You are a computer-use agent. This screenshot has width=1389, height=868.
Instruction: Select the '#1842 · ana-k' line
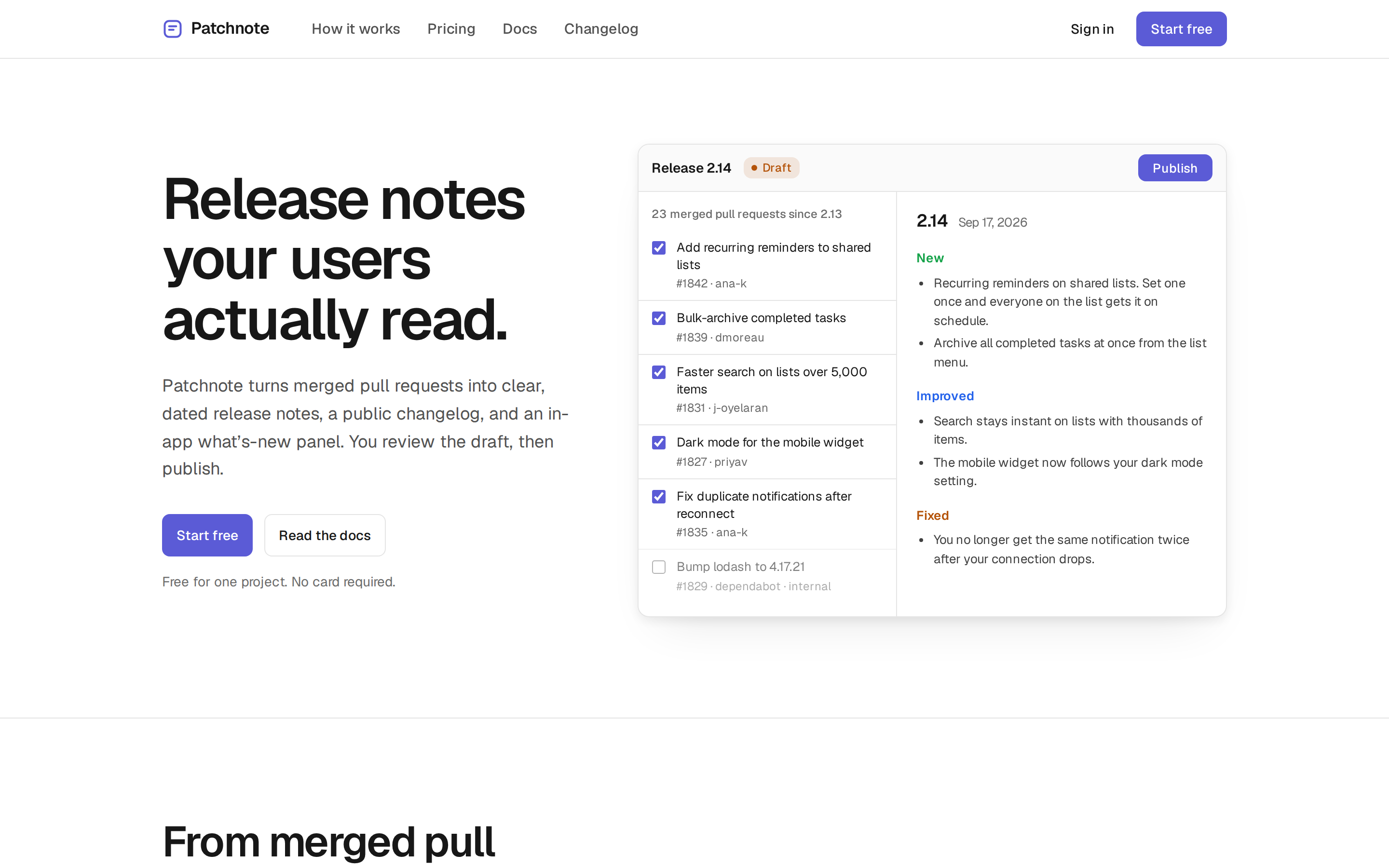tap(711, 283)
